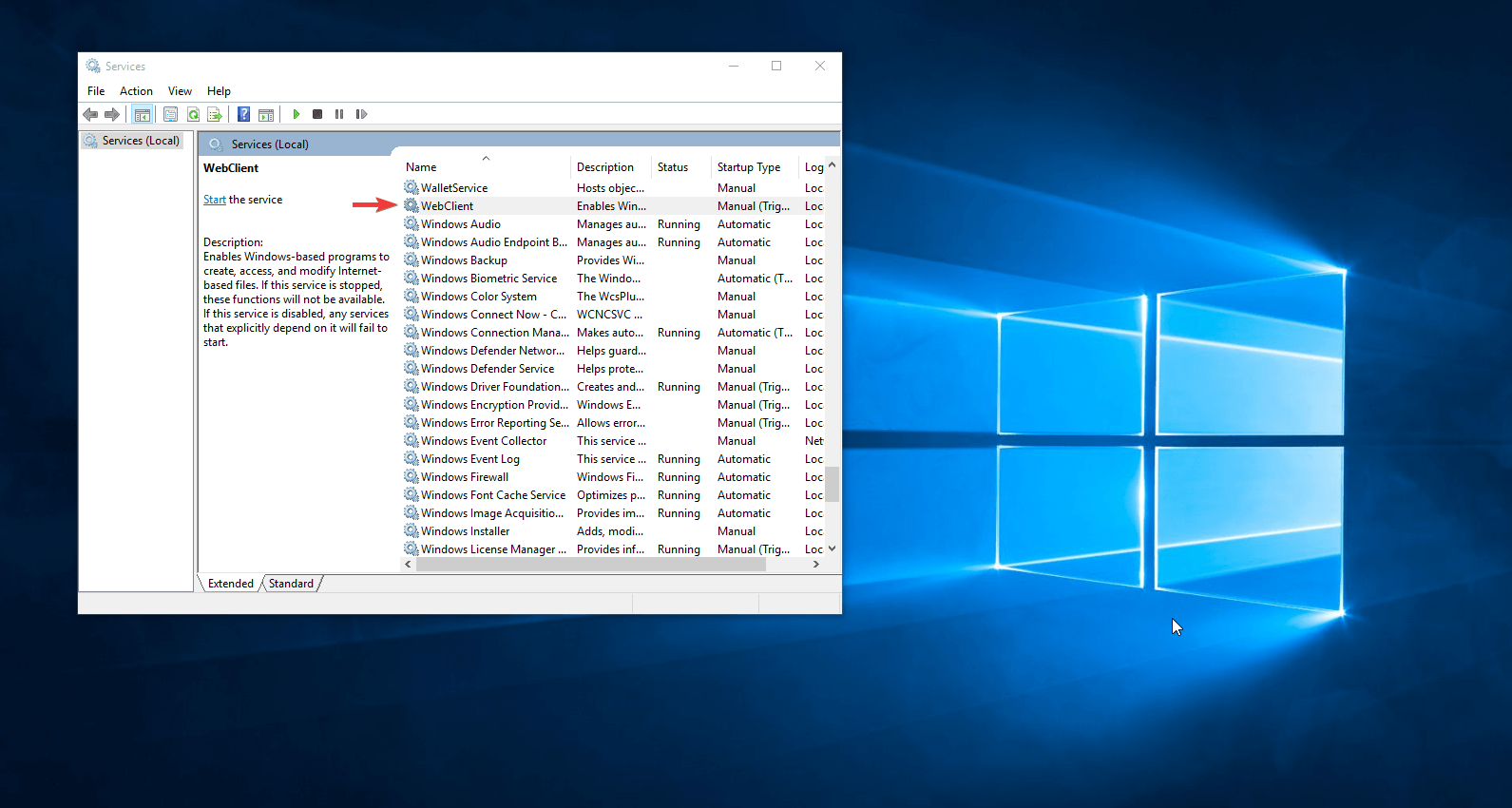Sort services by the Name column header
Viewport: 1512px width, 808px height.
422,167
